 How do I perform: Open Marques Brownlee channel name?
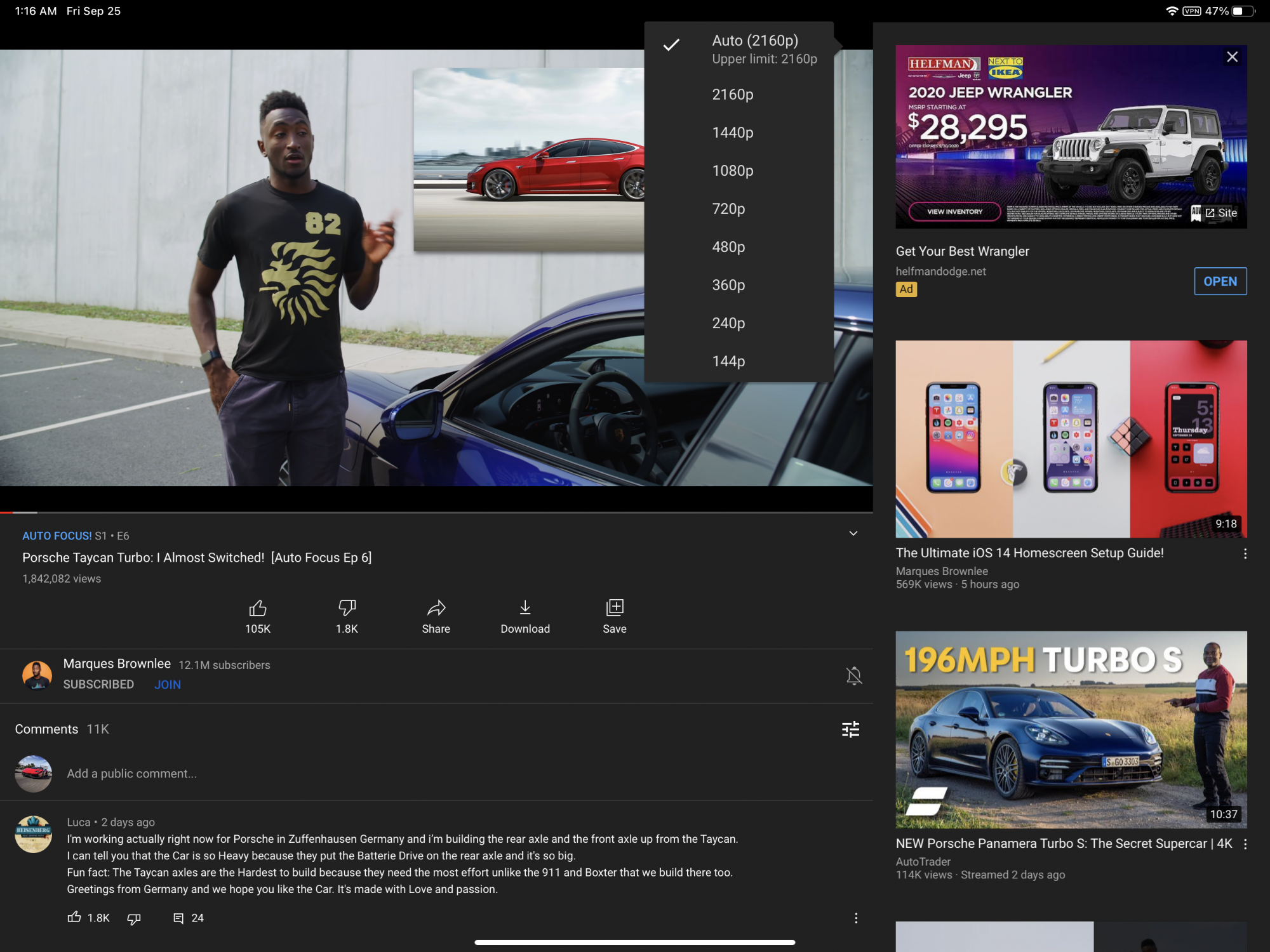point(117,664)
